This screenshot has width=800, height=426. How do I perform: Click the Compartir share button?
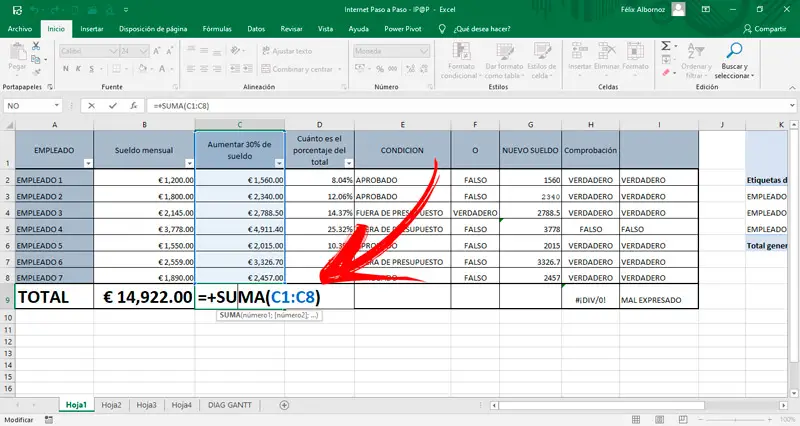[765, 29]
